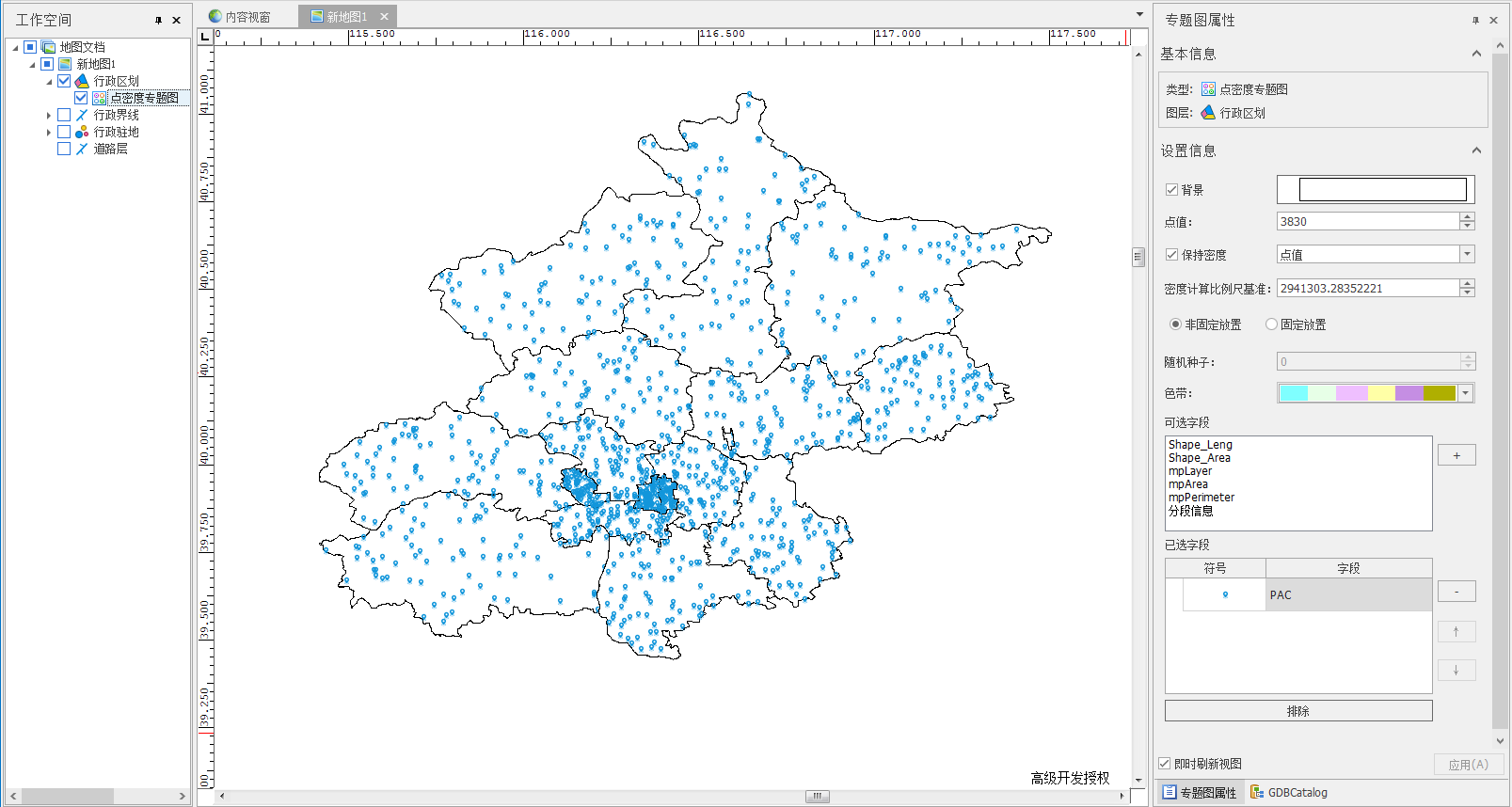Click the dot symbol in 已选字段 table

pyautogui.click(x=1224, y=594)
